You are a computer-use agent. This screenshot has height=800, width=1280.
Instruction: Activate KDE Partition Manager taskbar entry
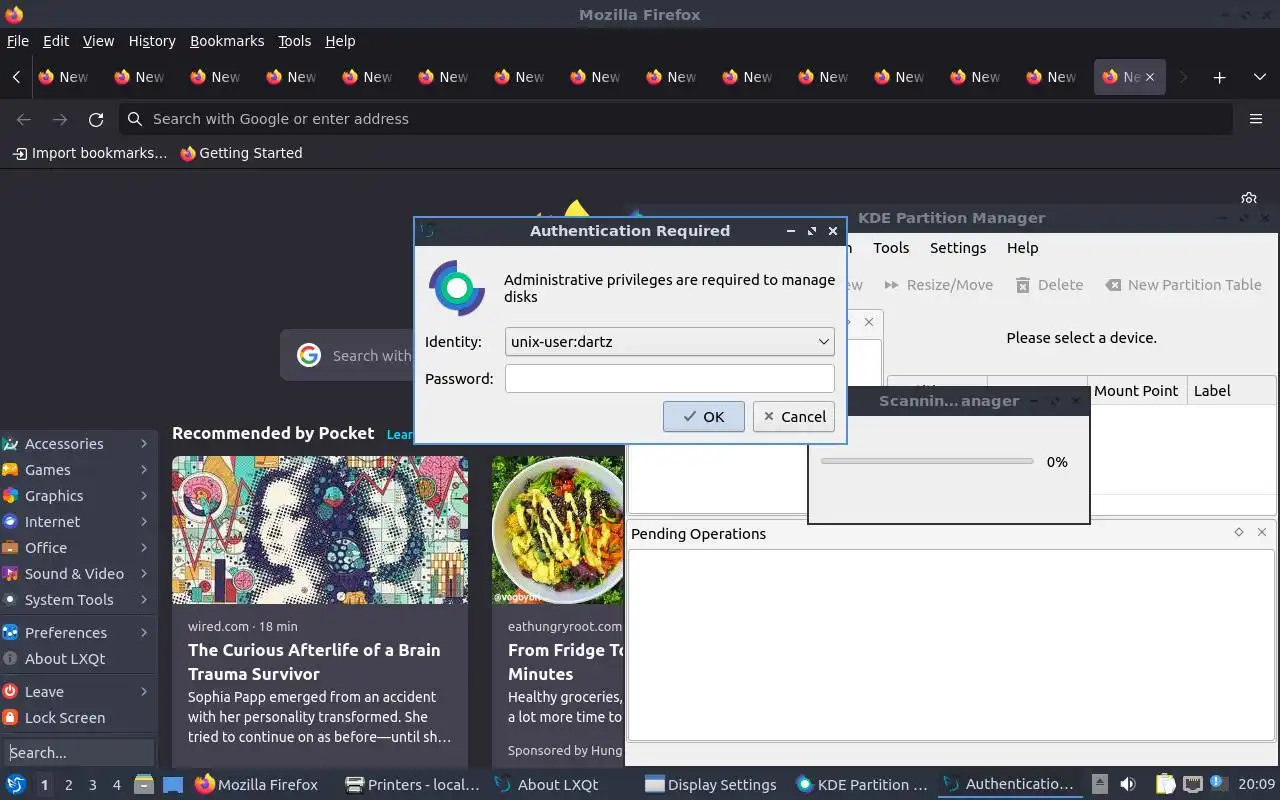click(x=862, y=785)
